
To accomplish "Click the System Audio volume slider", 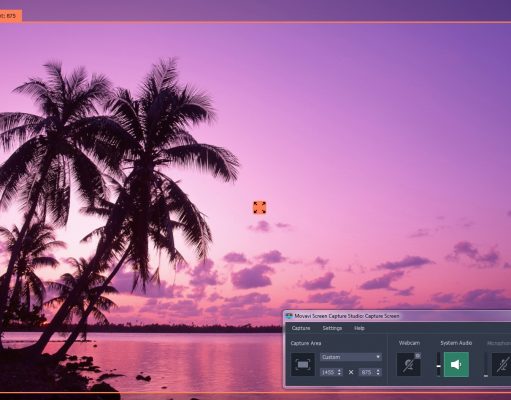I will pos(439,365).
